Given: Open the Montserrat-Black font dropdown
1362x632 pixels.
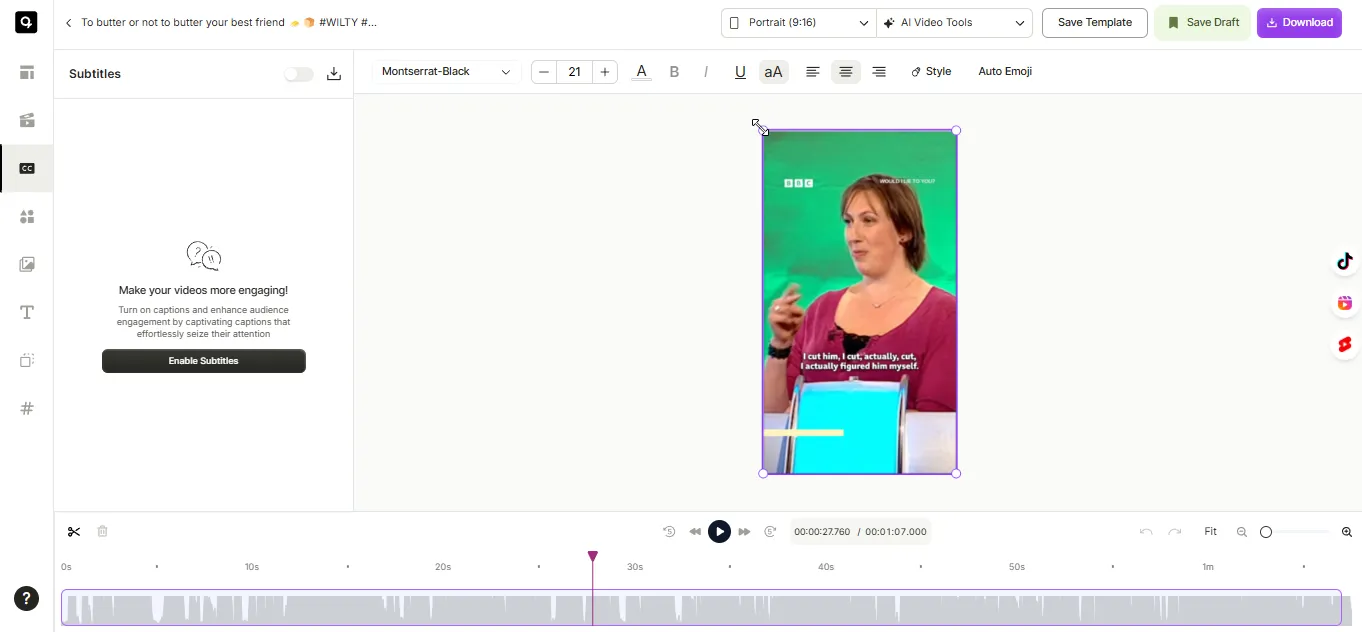Looking at the screenshot, I should coord(446,72).
